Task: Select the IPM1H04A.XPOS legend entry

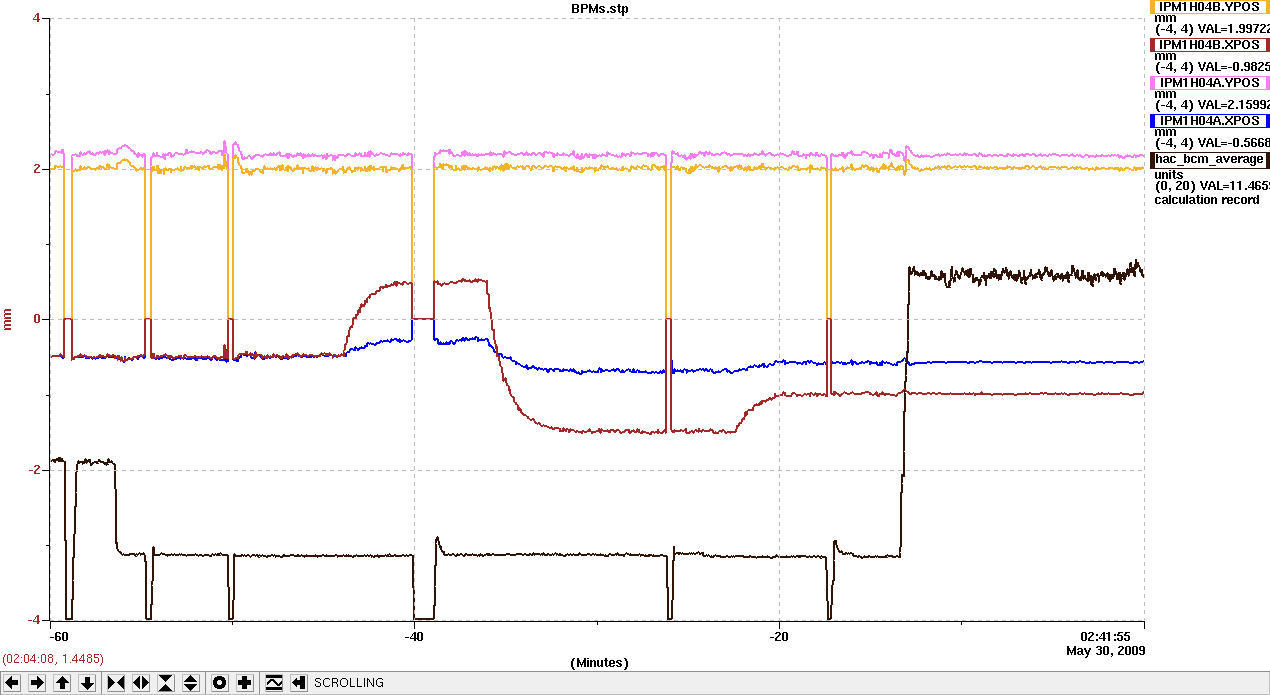Action: (1210, 121)
